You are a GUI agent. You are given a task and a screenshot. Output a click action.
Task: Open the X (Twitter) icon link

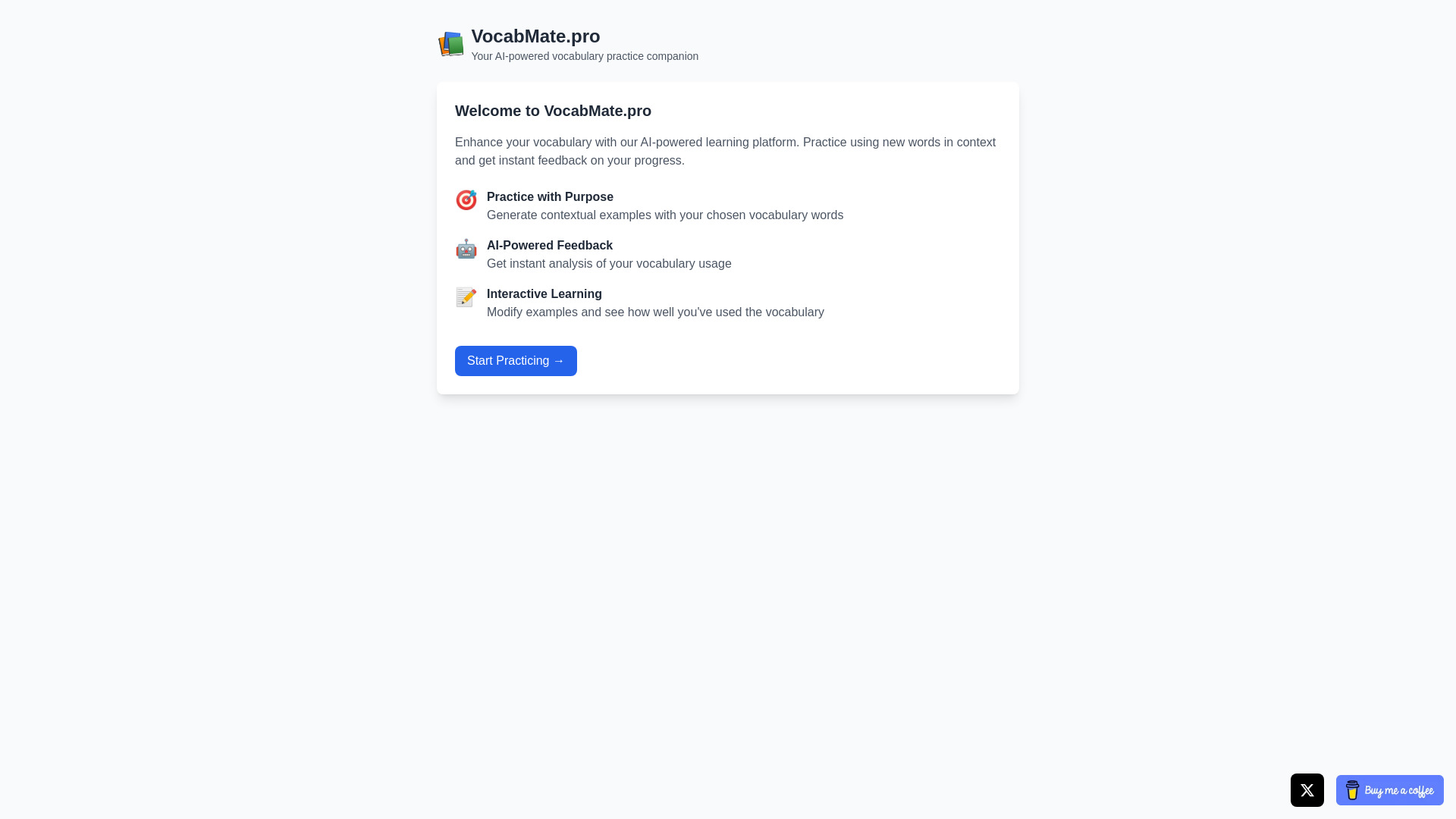coord(1307,790)
